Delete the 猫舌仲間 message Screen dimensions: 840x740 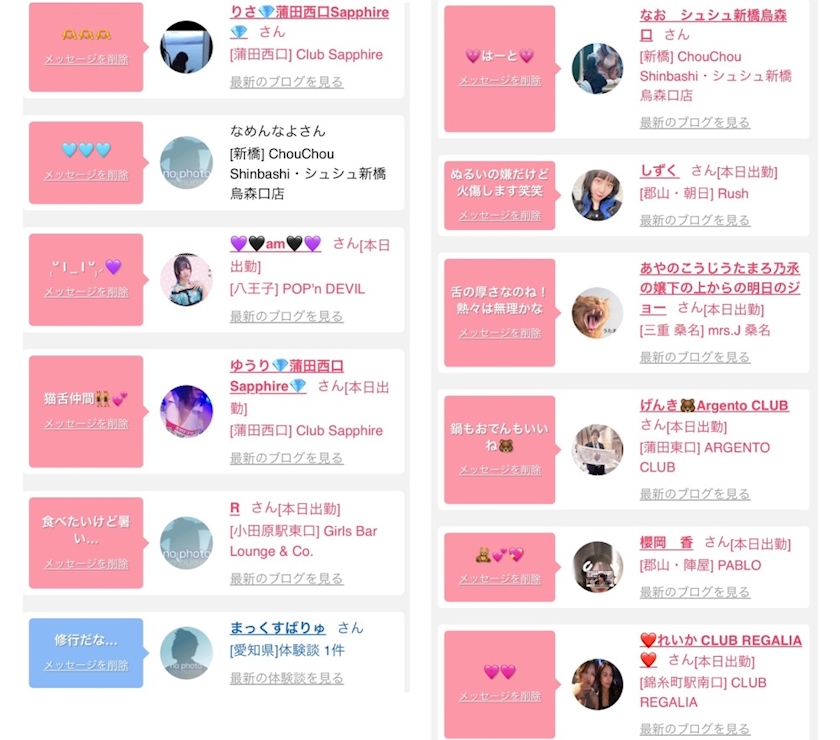pos(86,424)
